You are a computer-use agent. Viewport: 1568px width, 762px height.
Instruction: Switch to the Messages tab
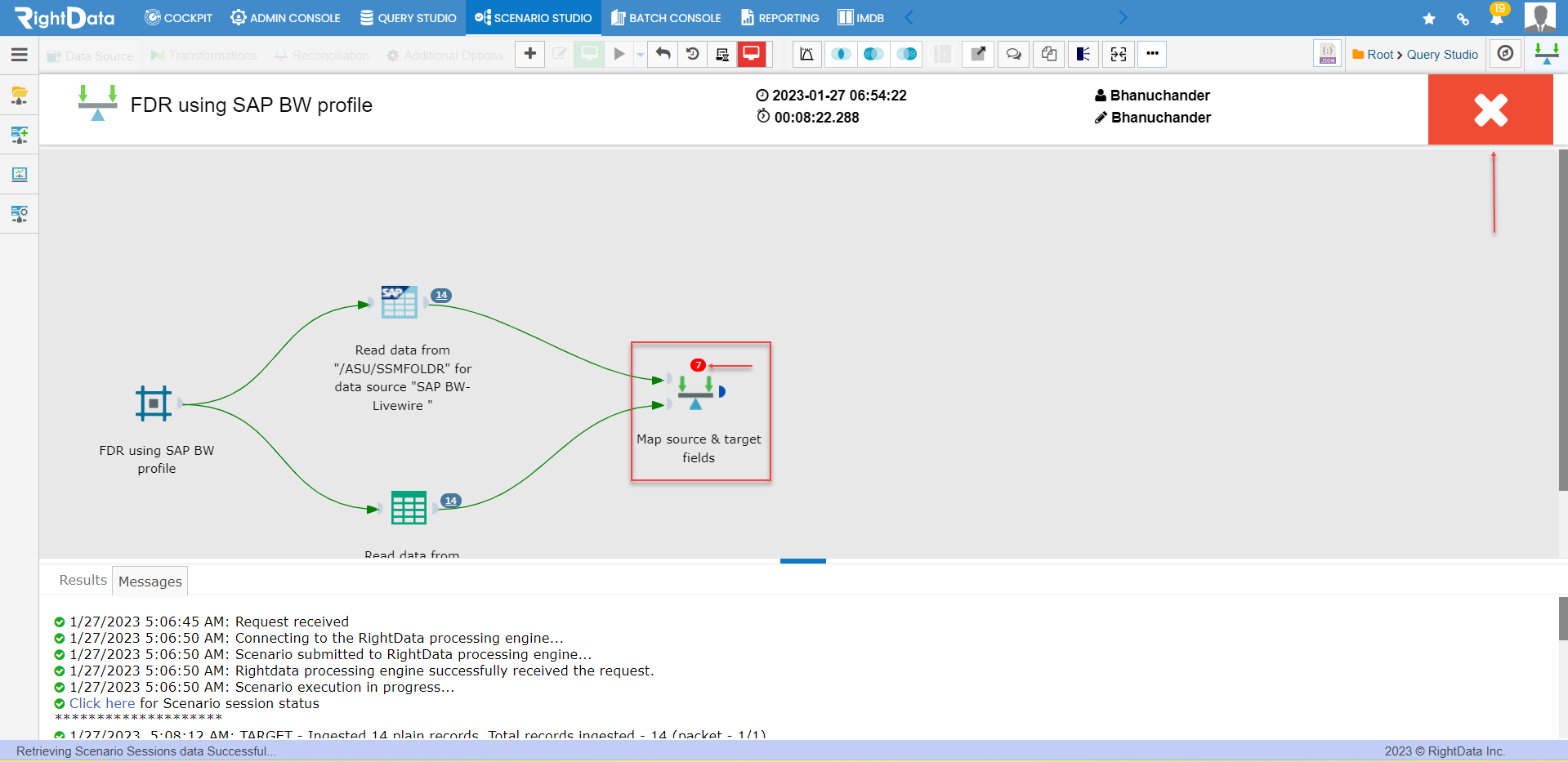pos(150,582)
